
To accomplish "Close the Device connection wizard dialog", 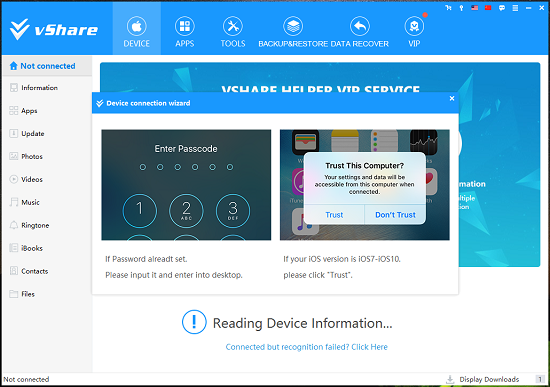I will point(452,99).
